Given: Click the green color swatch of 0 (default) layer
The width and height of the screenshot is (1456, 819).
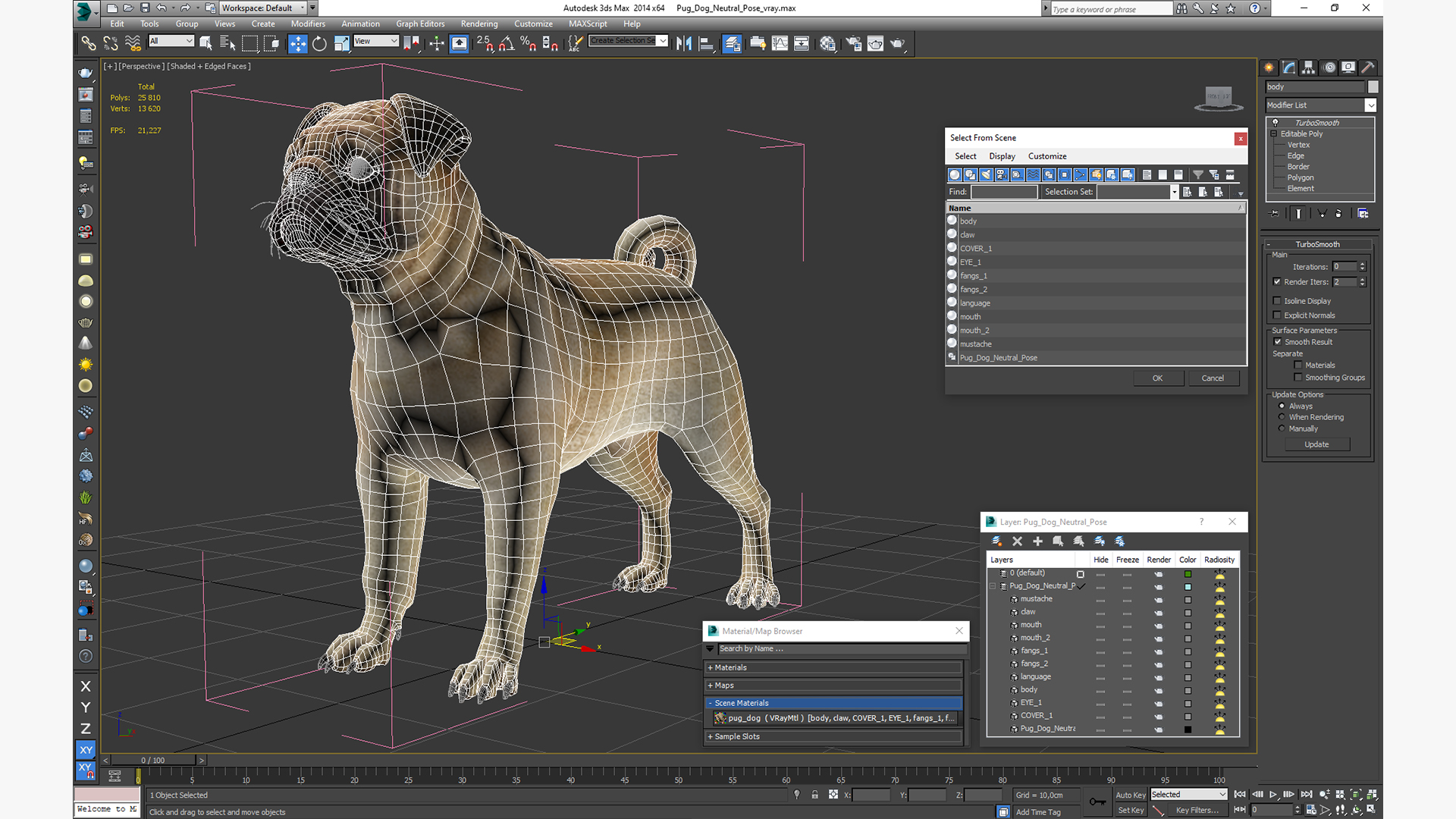Looking at the screenshot, I should (1188, 574).
